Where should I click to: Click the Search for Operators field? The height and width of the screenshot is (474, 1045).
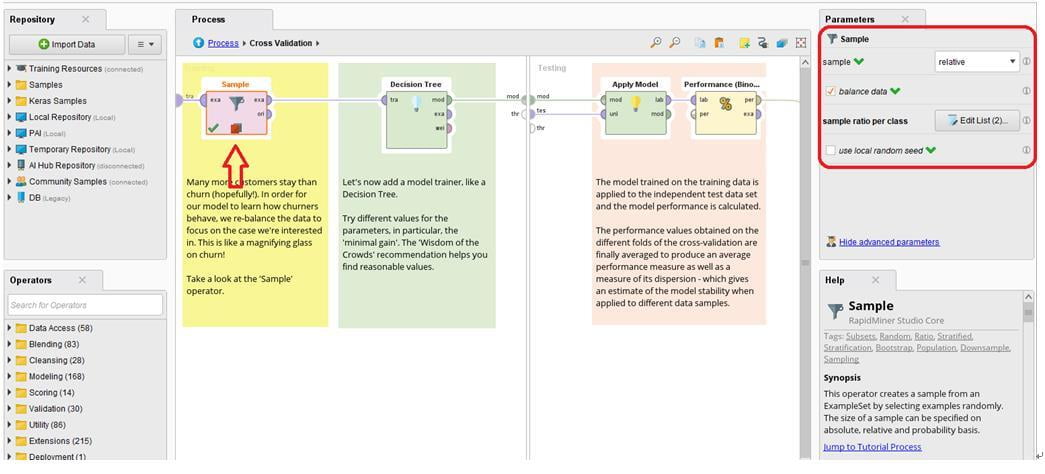click(x=85, y=305)
